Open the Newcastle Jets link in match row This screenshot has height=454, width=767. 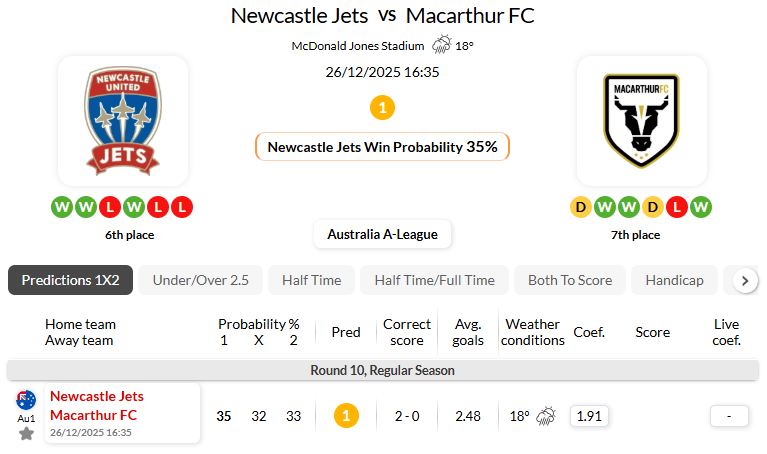[97, 396]
